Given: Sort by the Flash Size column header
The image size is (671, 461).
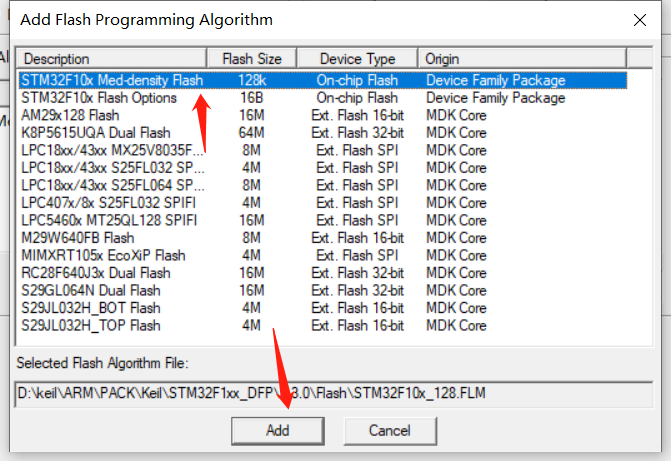Looking at the screenshot, I should click(252, 59).
